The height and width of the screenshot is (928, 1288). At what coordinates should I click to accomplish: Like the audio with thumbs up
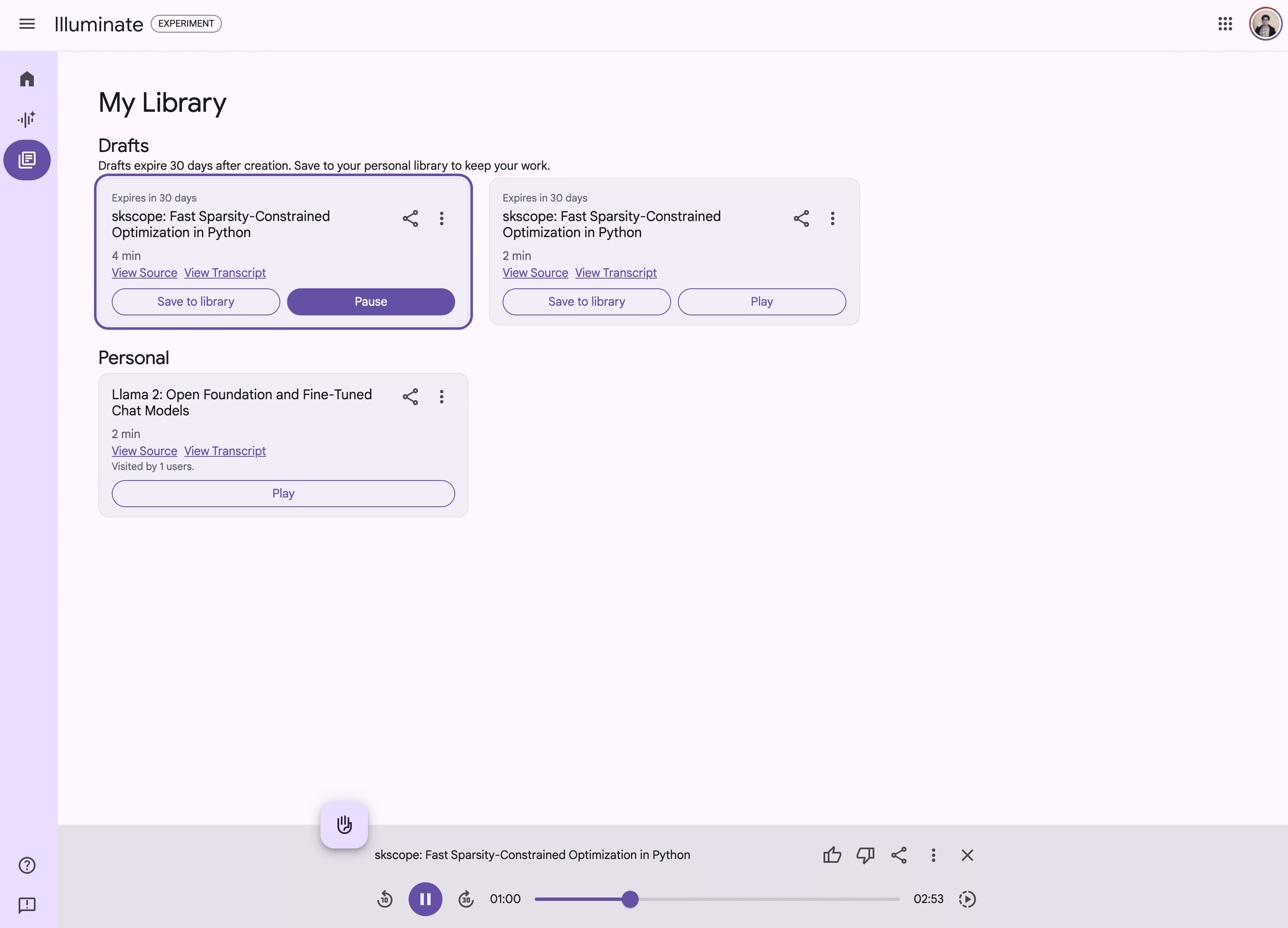[832, 855]
